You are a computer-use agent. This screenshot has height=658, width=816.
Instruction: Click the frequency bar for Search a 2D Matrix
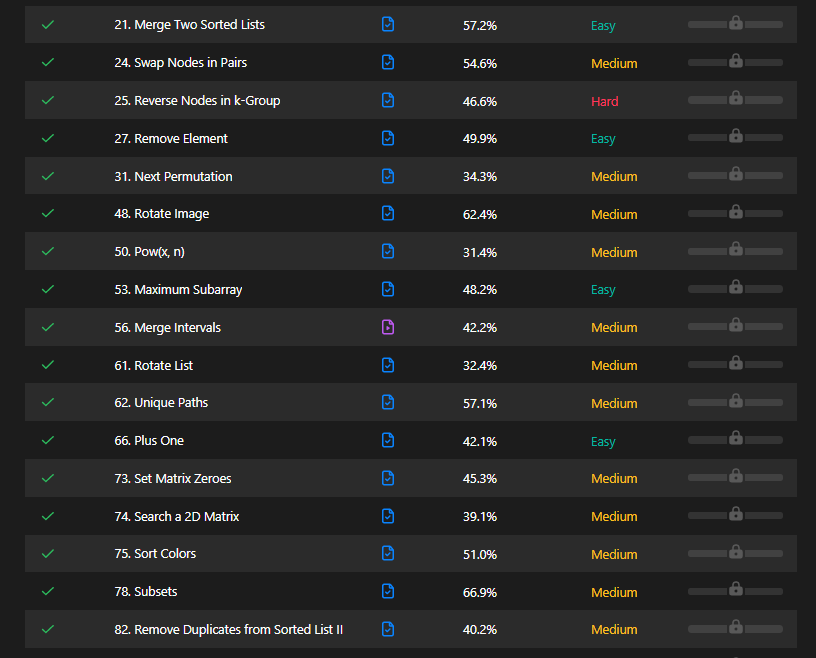pyautogui.click(x=735, y=515)
